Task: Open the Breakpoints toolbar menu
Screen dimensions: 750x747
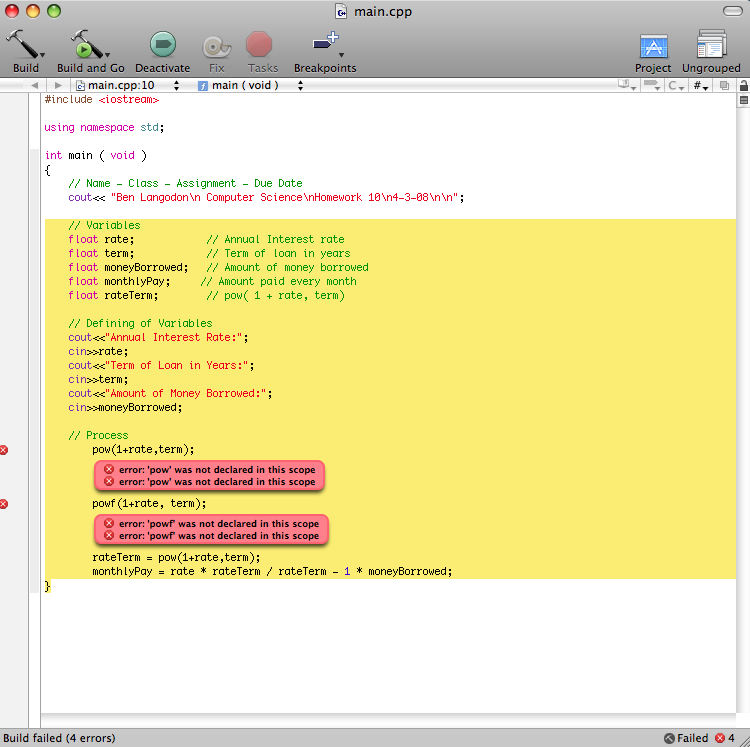Action: [x=325, y=45]
